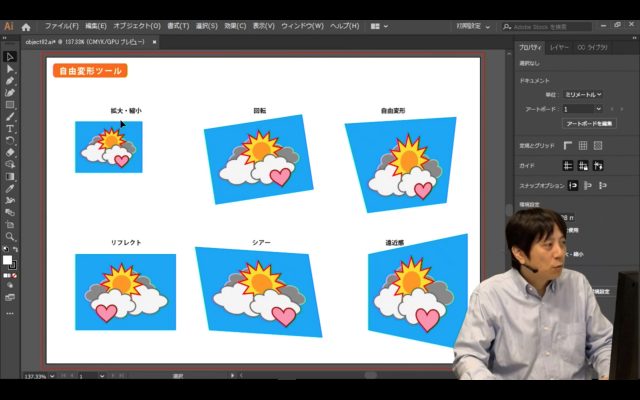Screen dimensions: 640x400
Task: Click the 回転 sample artwork
Action: [259, 159]
